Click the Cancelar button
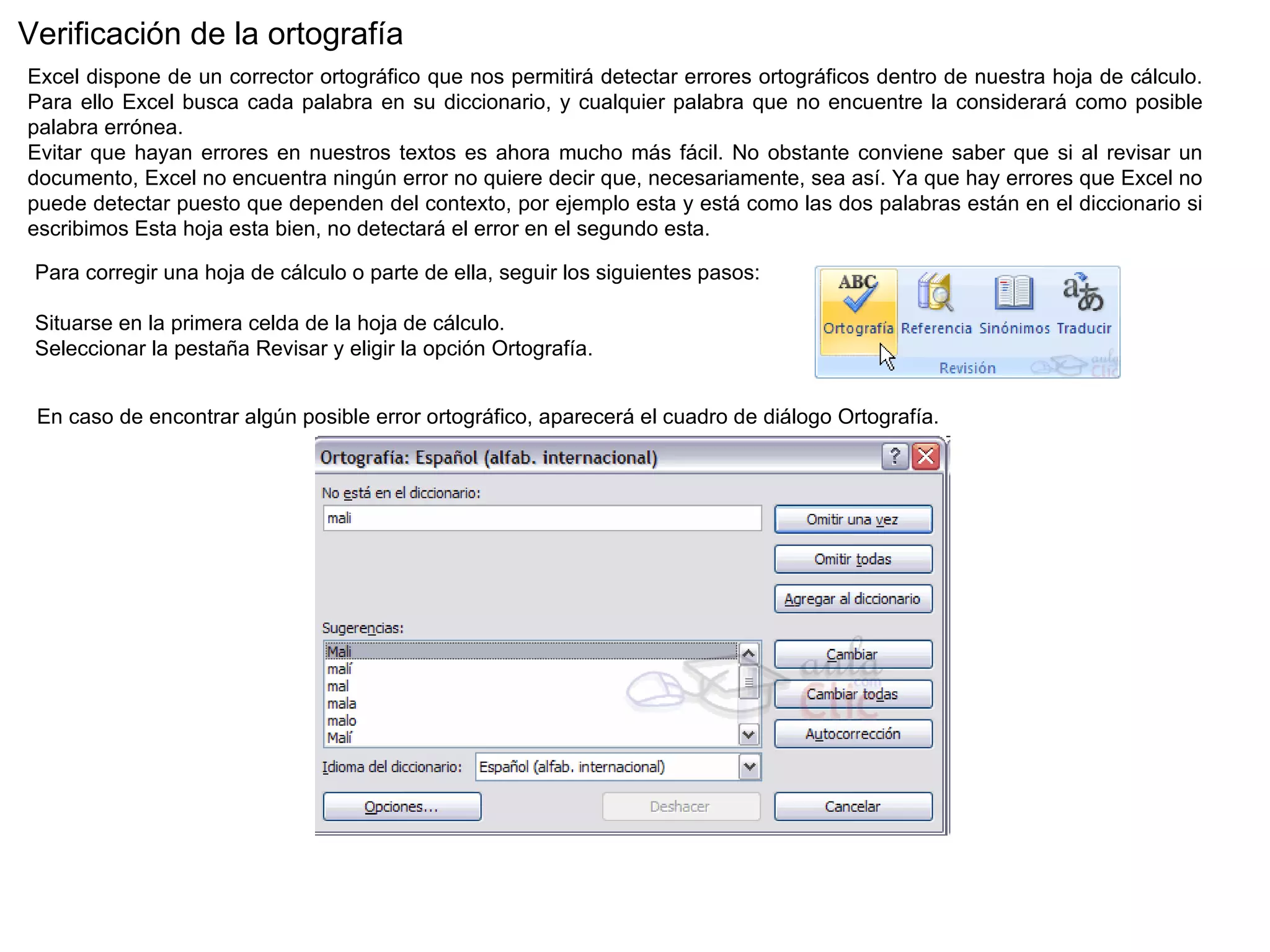The height and width of the screenshot is (952, 1270). [853, 806]
